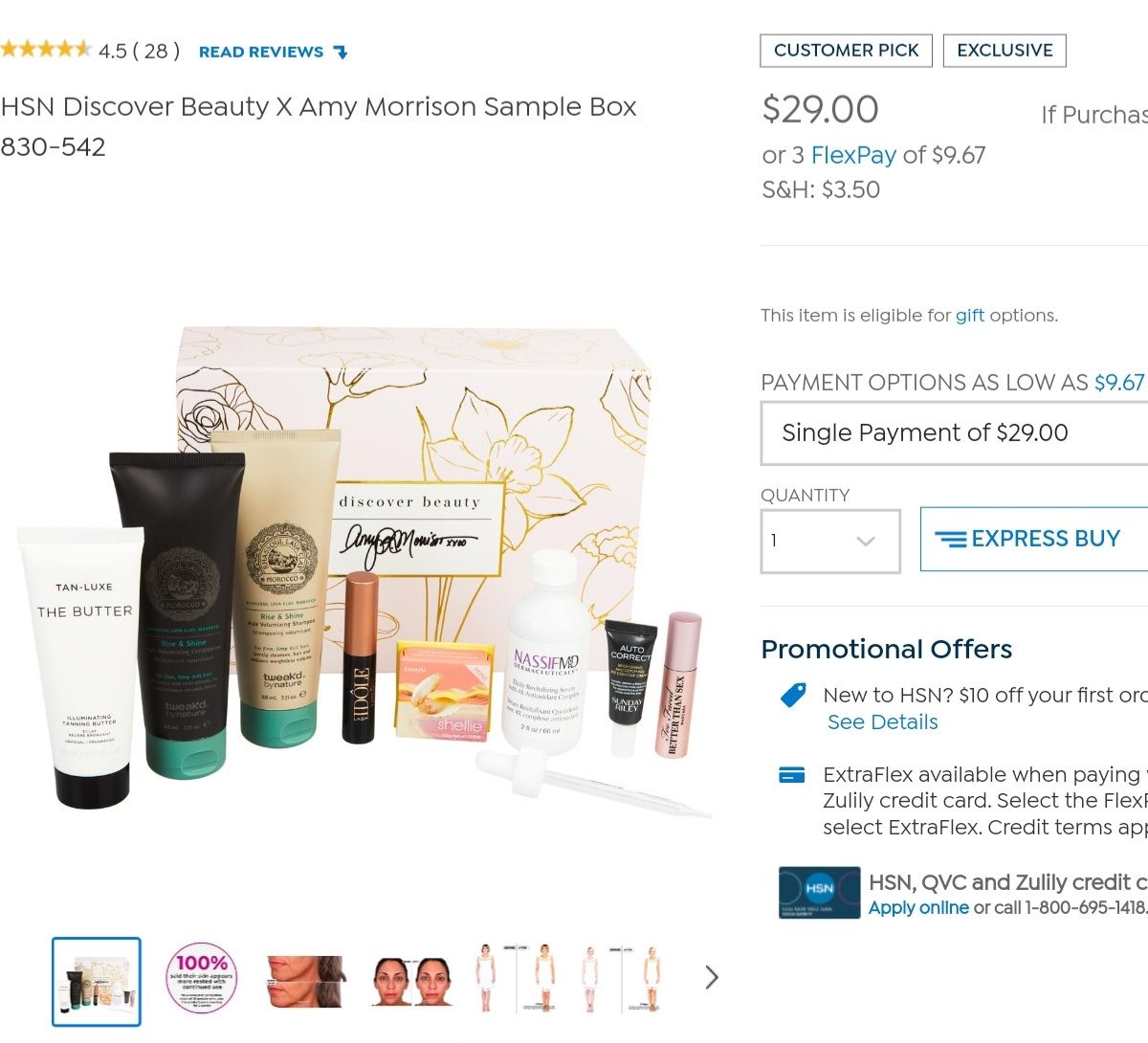Image resolution: width=1148 pixels, height=1043 pixels.
Task: Click the Customer Pick badge
Action: (x=846, y=51)
